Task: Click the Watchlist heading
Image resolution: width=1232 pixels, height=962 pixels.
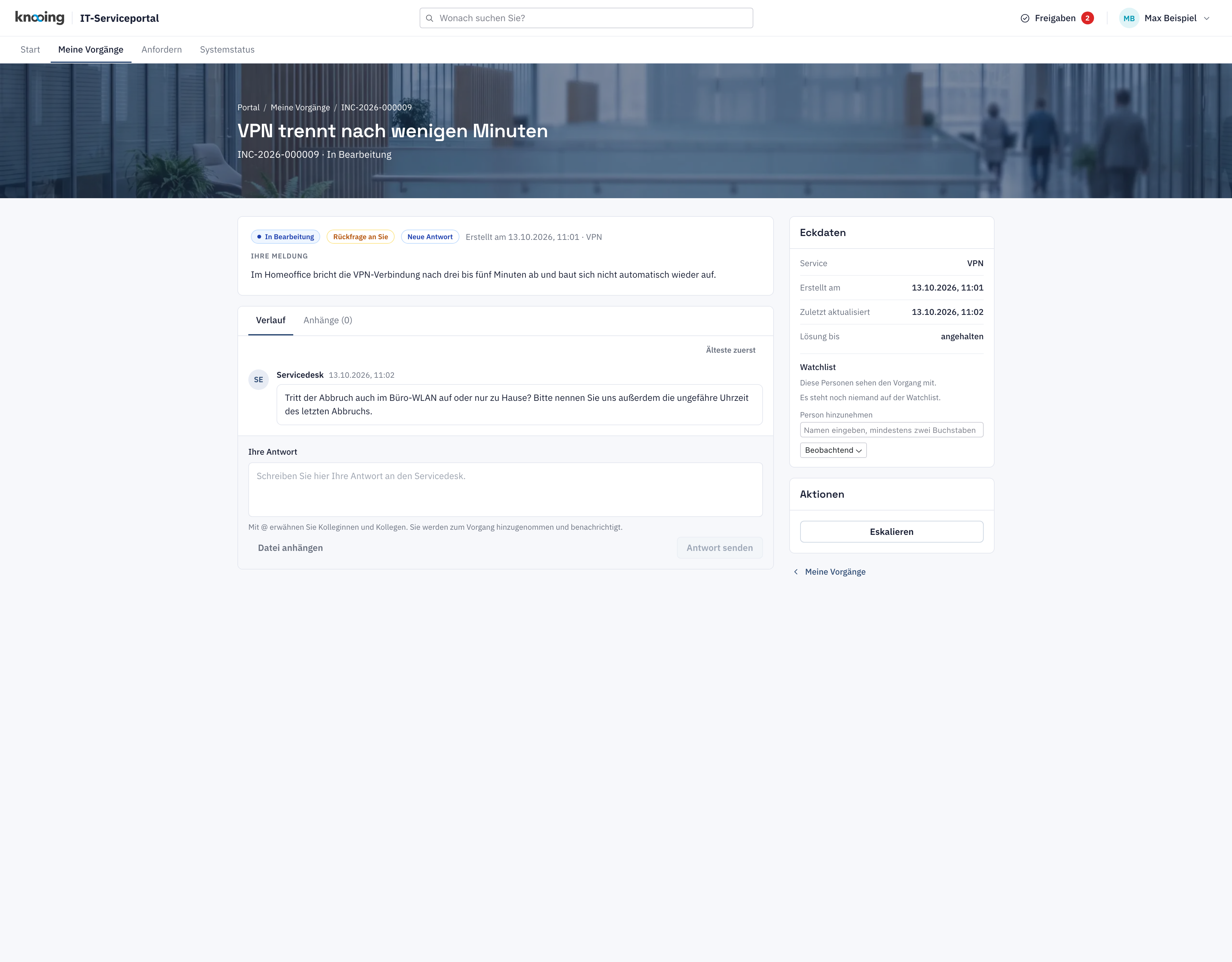Action: tap(817, 367)
